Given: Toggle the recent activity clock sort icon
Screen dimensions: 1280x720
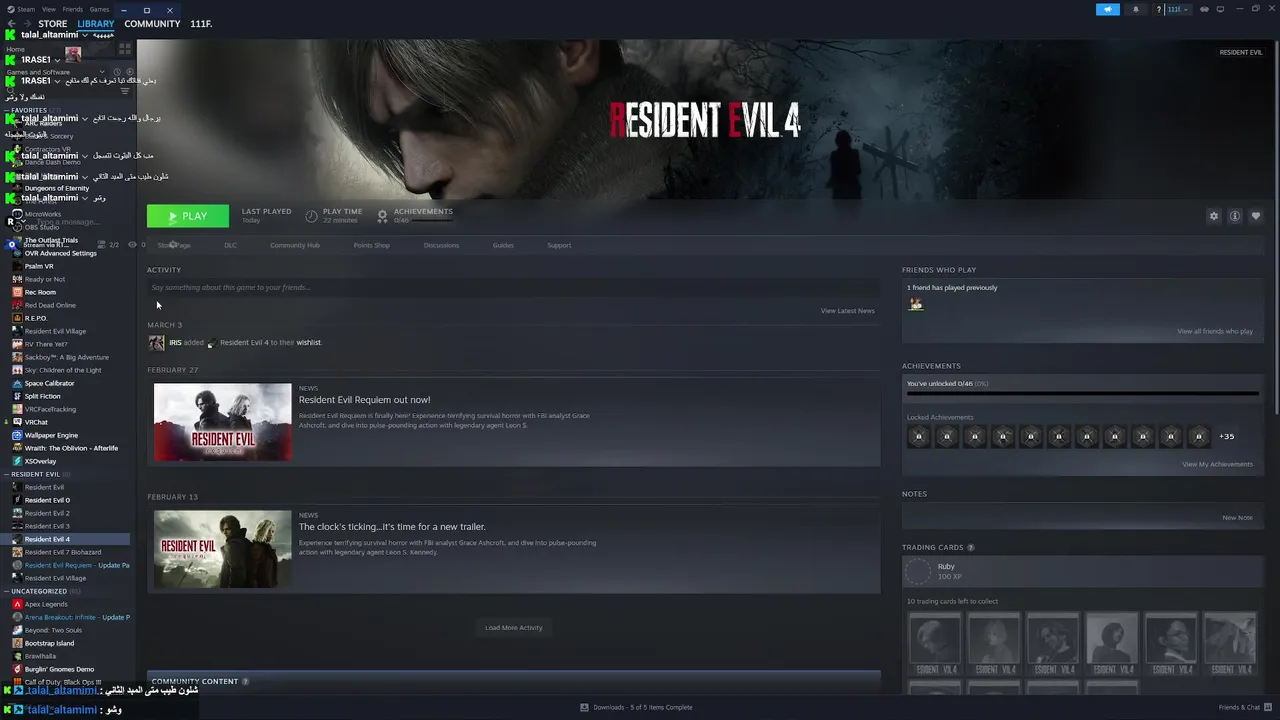Looking at the screenshot, I should pyautogui.click(x=116, y=72).
